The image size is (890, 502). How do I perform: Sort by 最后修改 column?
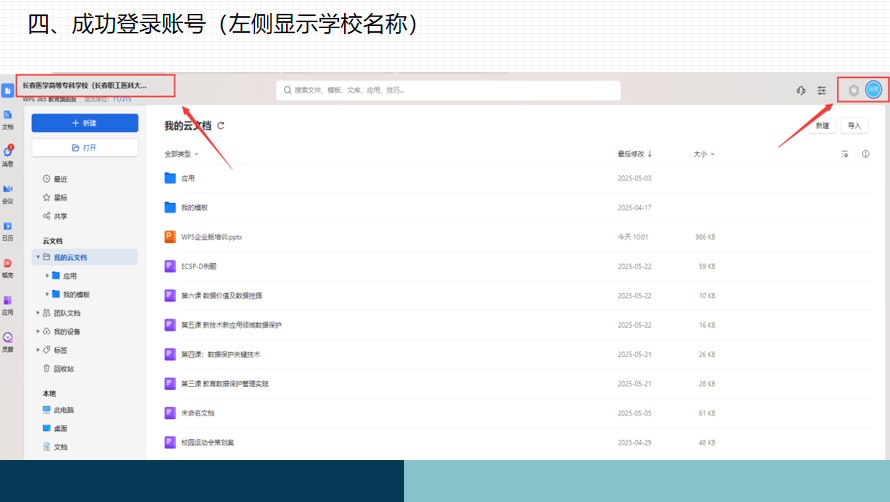point(635,154)
